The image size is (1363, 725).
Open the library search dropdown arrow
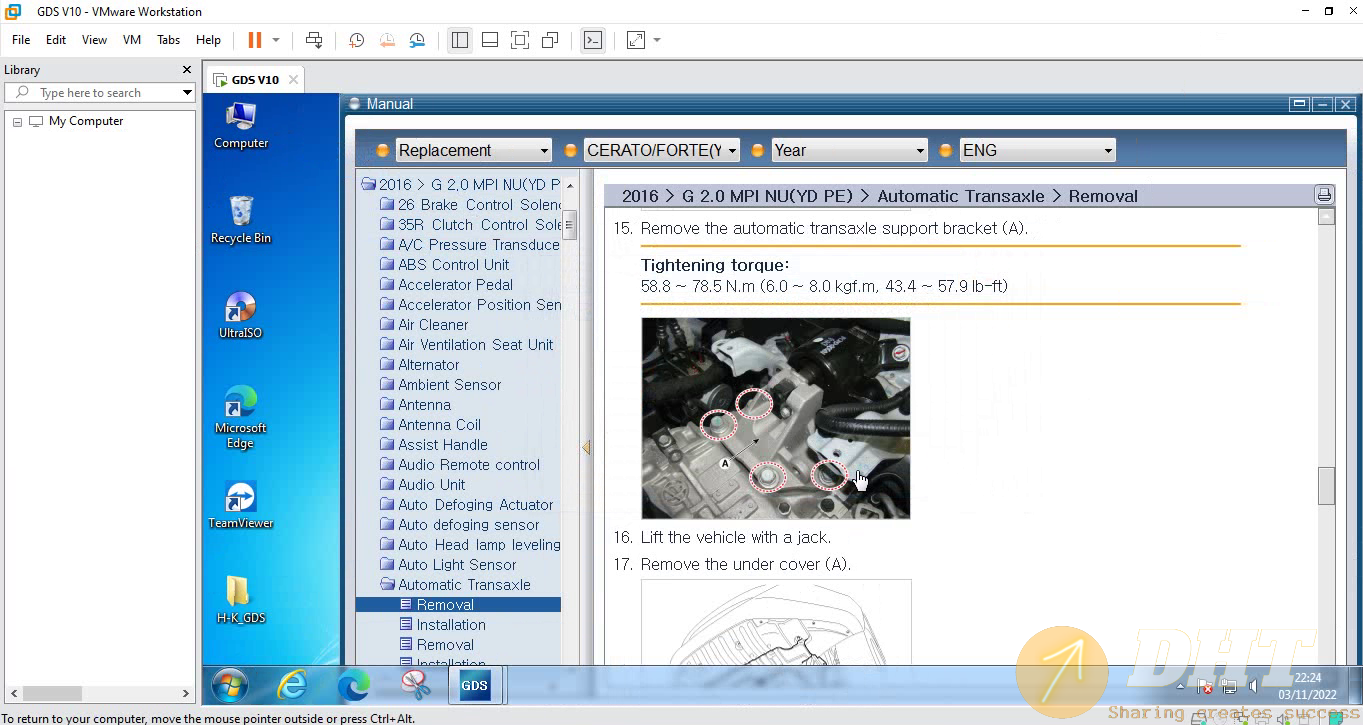(187, 93)
